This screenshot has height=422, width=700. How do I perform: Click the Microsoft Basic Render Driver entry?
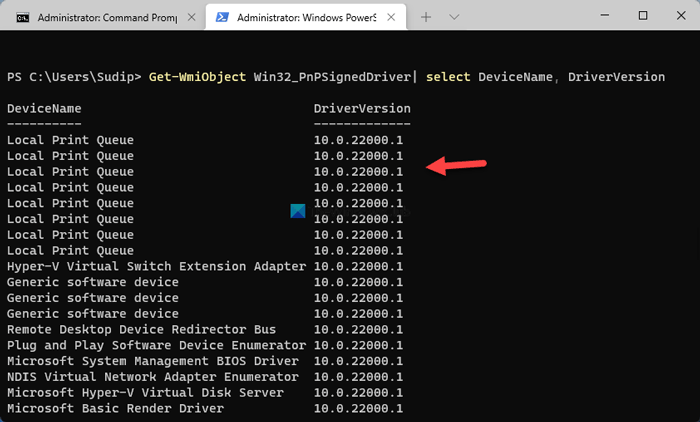(x=115, y=408)
